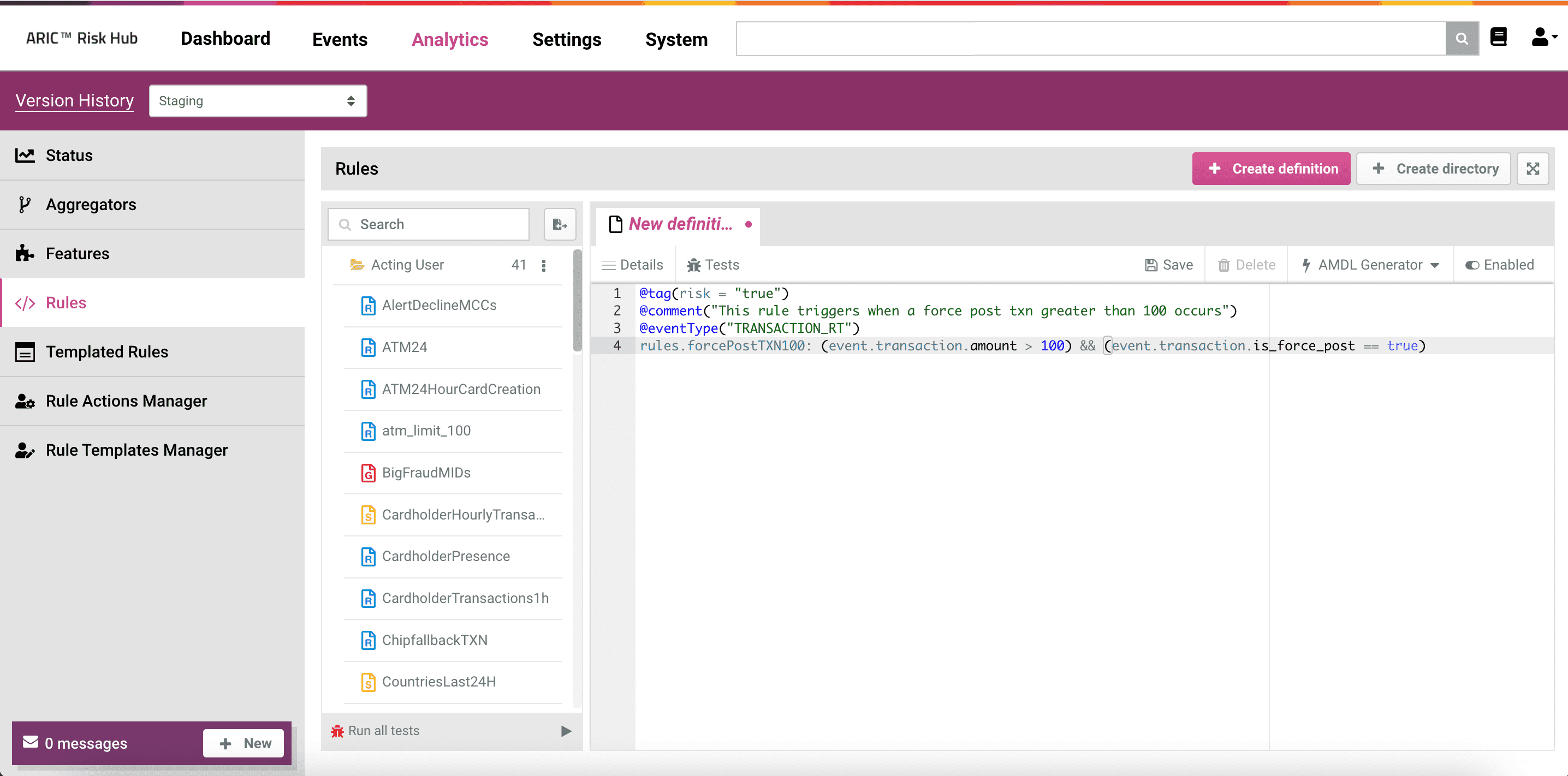Open the ATM24HourCardCreation rule
The height and width of the screenshot is (776, 1568).
[x=453, y=390]
